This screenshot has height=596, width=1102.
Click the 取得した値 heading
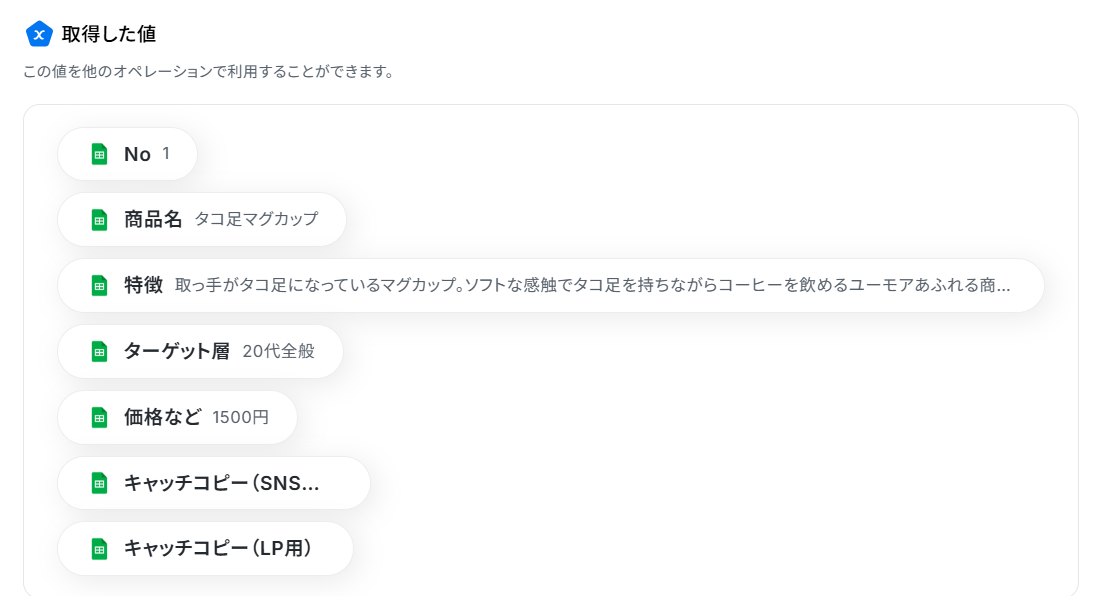pyautogui.click(x=109, y=34)
